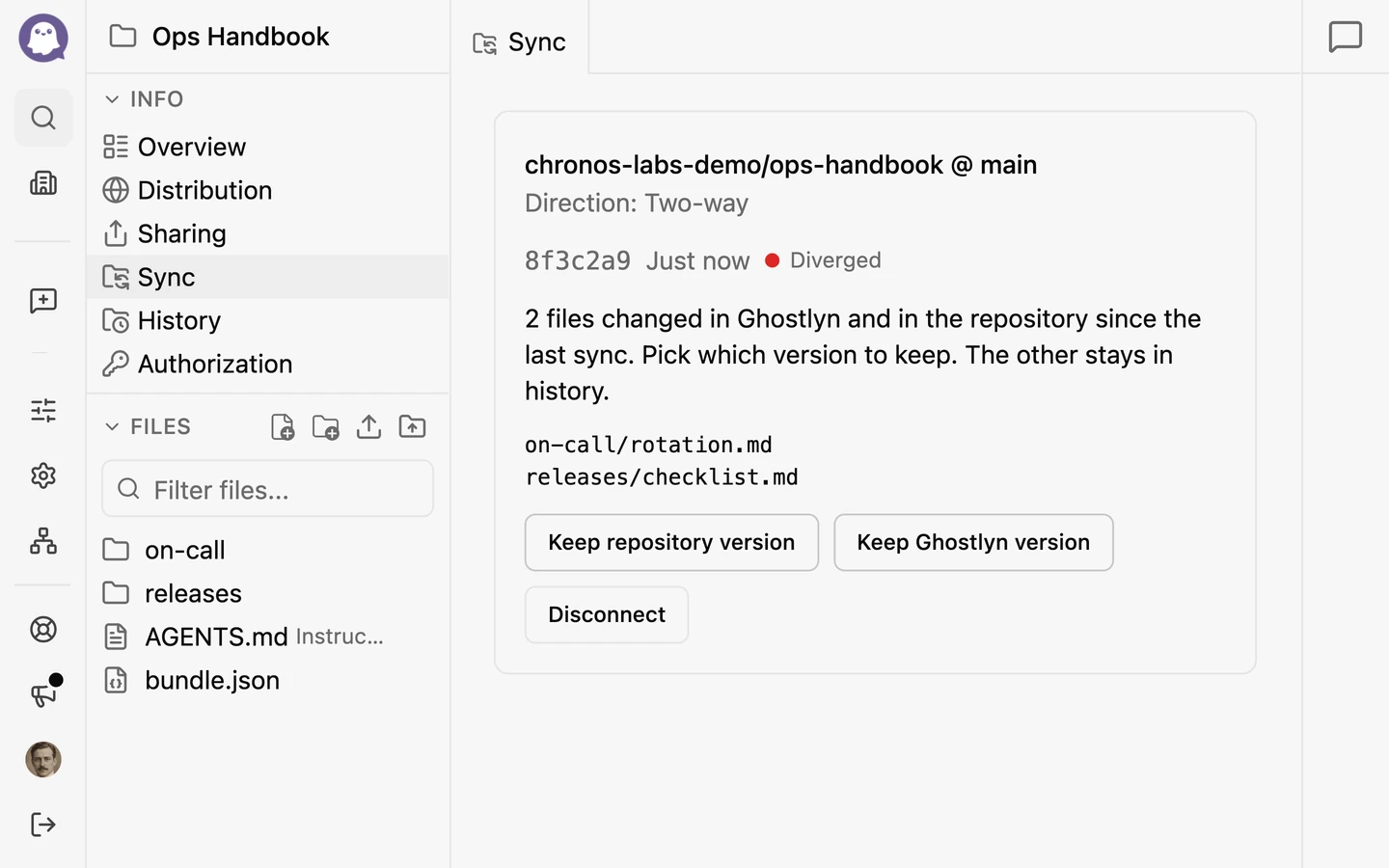The height and width of the screenshot is (868, 1389).
Task: Open the Authorization page
Action: 268,364
